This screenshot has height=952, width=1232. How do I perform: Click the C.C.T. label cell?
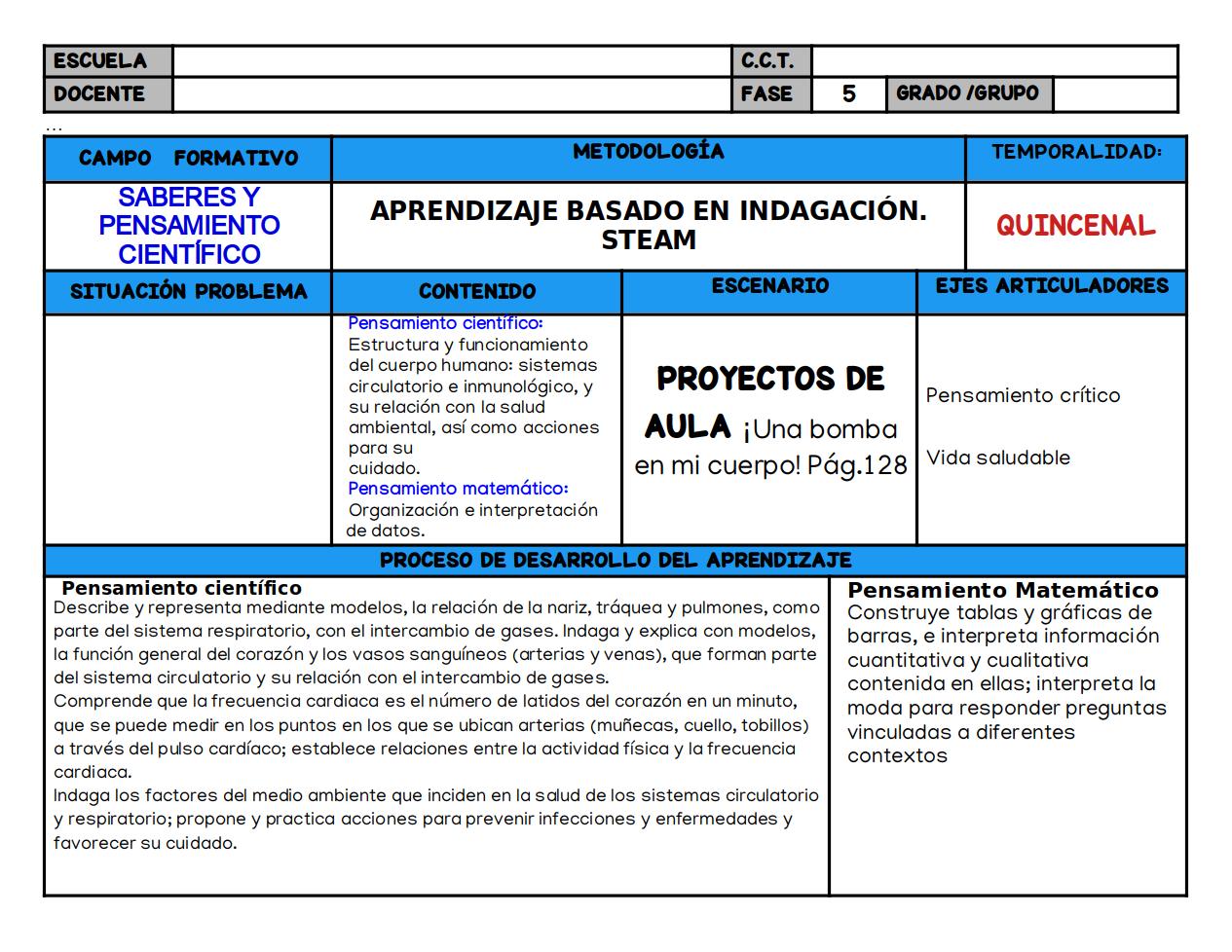point(771,61)
